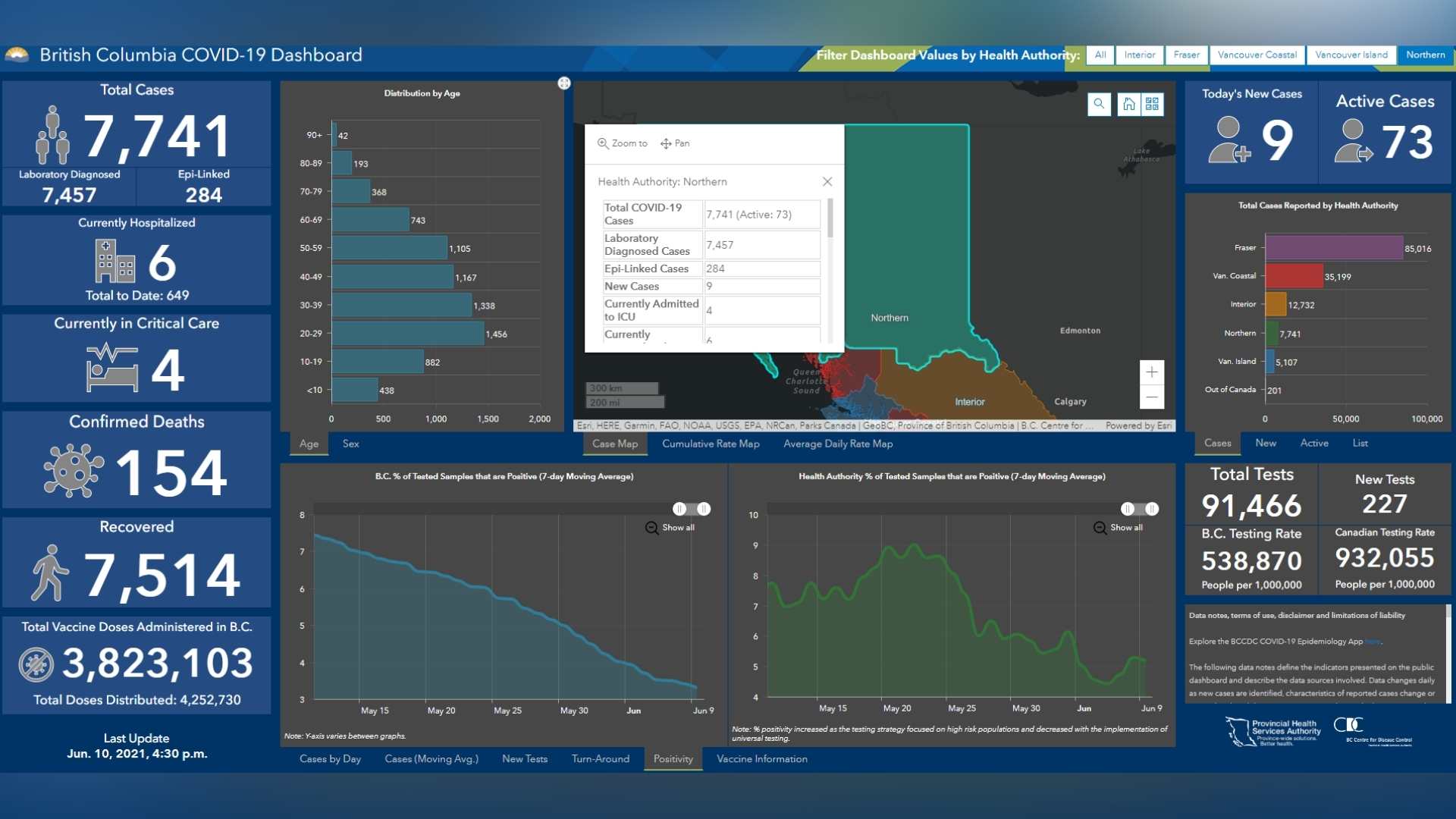Open the Average Daily Rate Map tab

tap(838, 444)
